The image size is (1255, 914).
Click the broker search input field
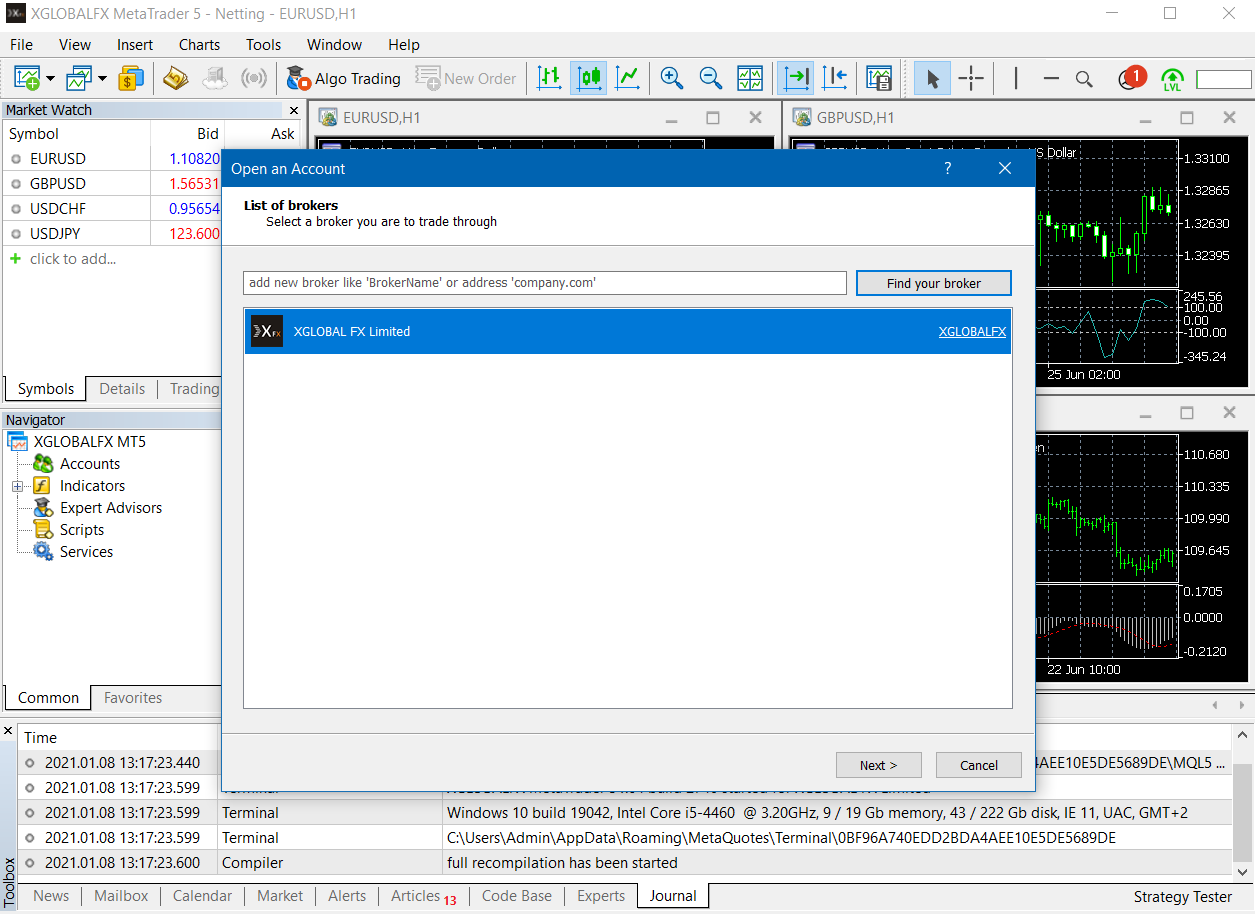(x=545, y=283)
